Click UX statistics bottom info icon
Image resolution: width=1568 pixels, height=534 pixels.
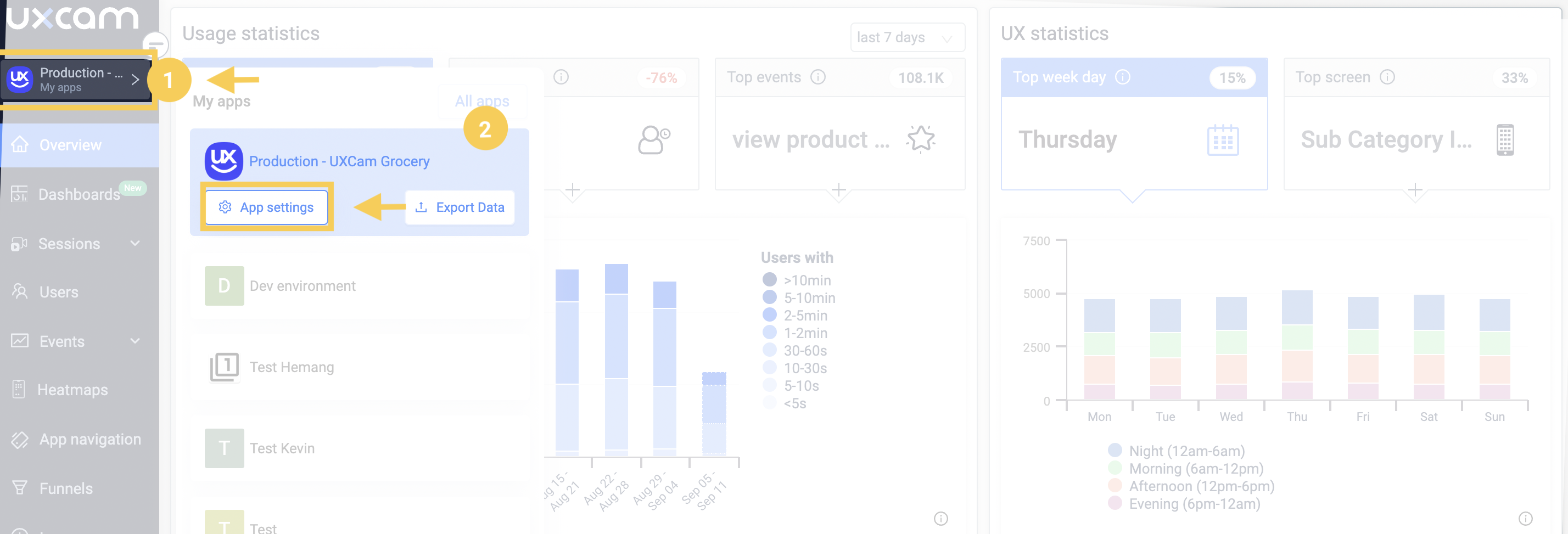click(1525, 518)
